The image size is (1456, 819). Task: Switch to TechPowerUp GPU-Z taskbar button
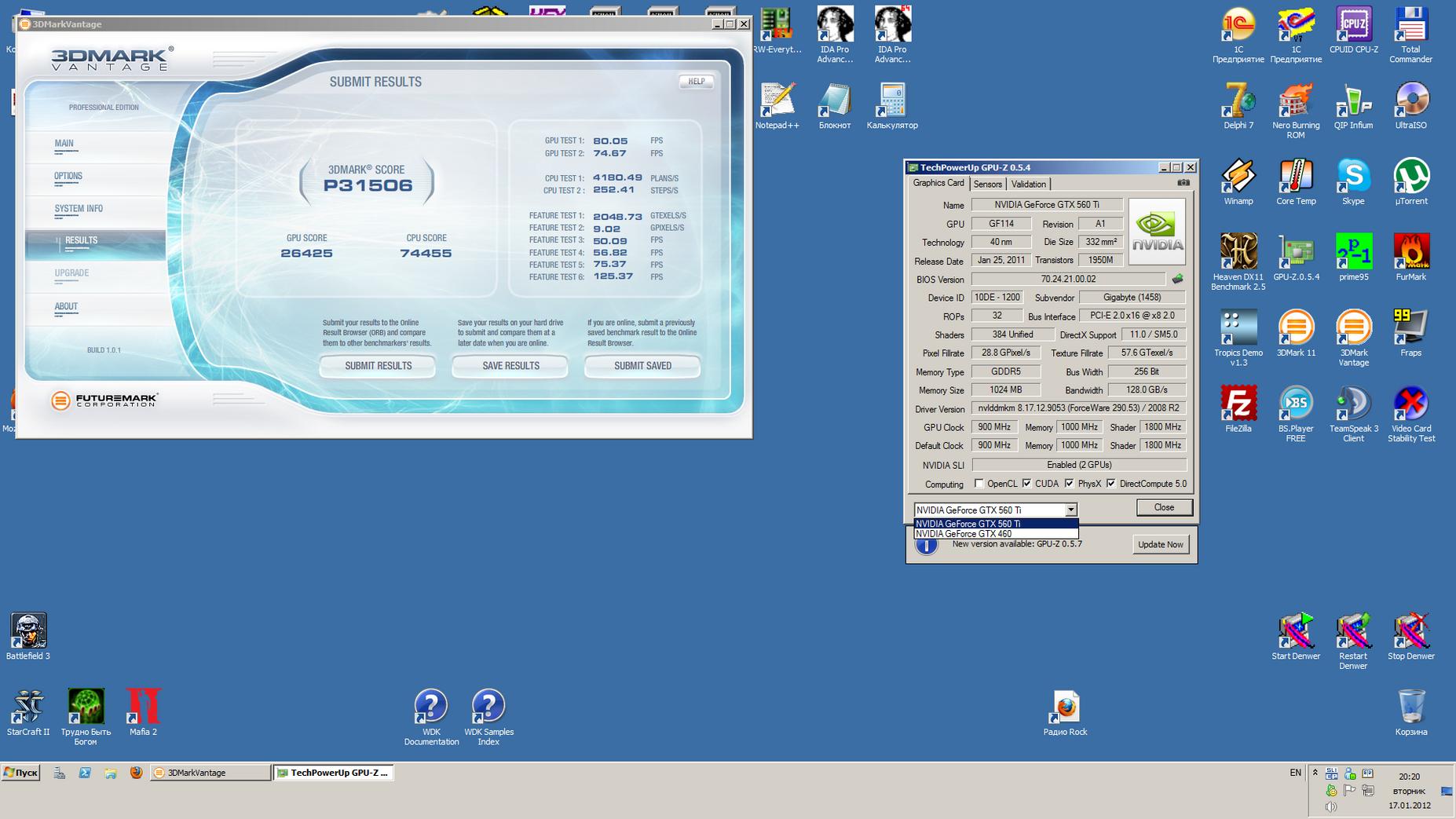coord(334,773)
